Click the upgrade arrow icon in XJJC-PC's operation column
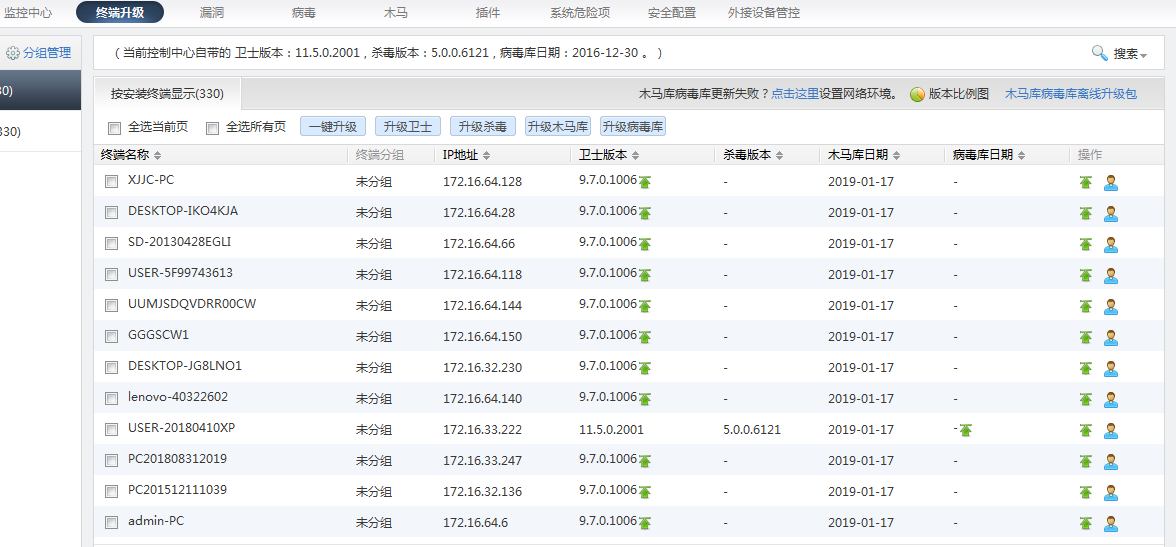 pyautogui.click(x=1085, y=183)
